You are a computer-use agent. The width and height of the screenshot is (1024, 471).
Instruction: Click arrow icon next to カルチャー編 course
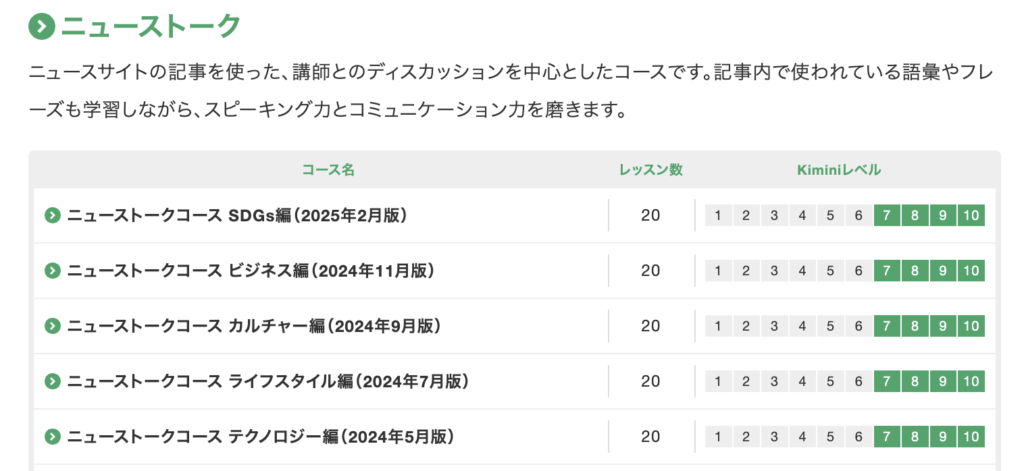[53, 326]
